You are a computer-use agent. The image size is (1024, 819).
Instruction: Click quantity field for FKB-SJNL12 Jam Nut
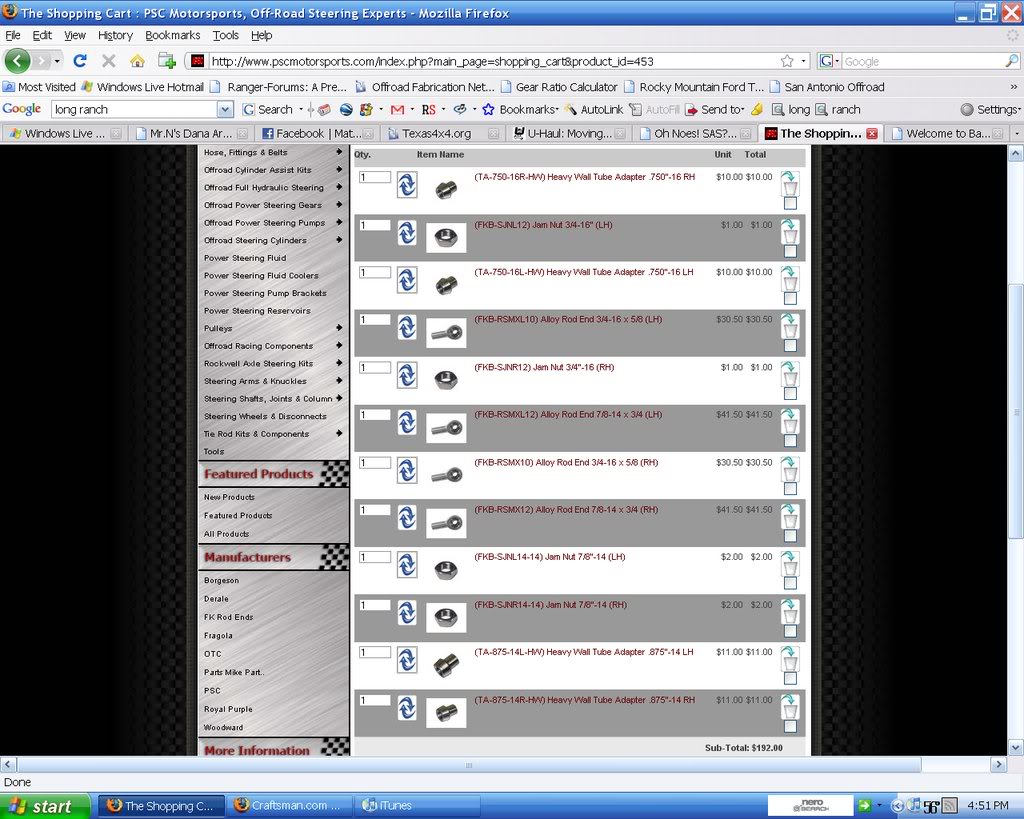(x=375, y=225)
